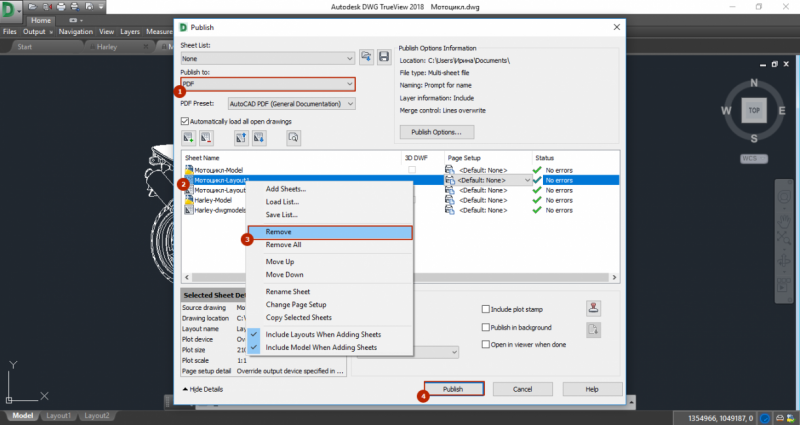800x425 pixels.
Task: Click the Plot printer icon in quick access toolbar
Action: (61, 7)
